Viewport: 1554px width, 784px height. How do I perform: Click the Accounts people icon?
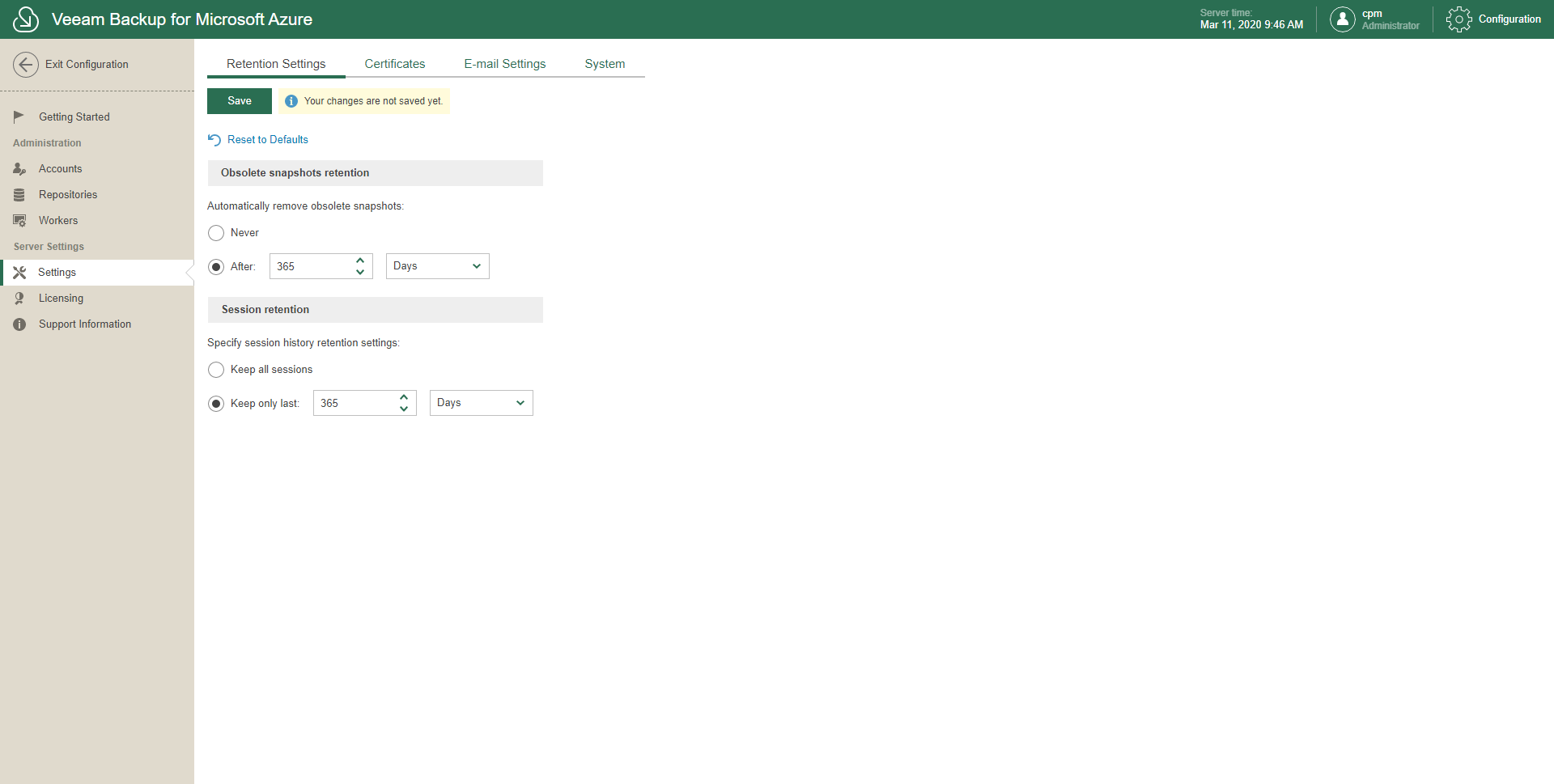pyautogui.click(x=19, y=168)
